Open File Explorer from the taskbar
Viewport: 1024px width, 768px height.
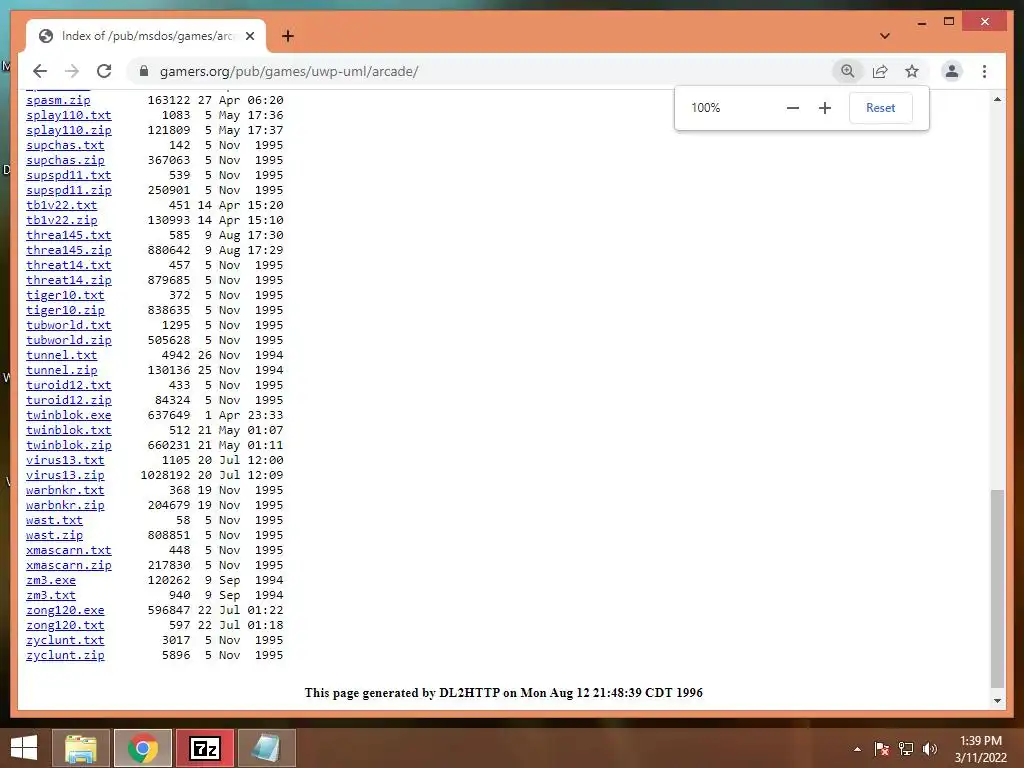point(81,748)
